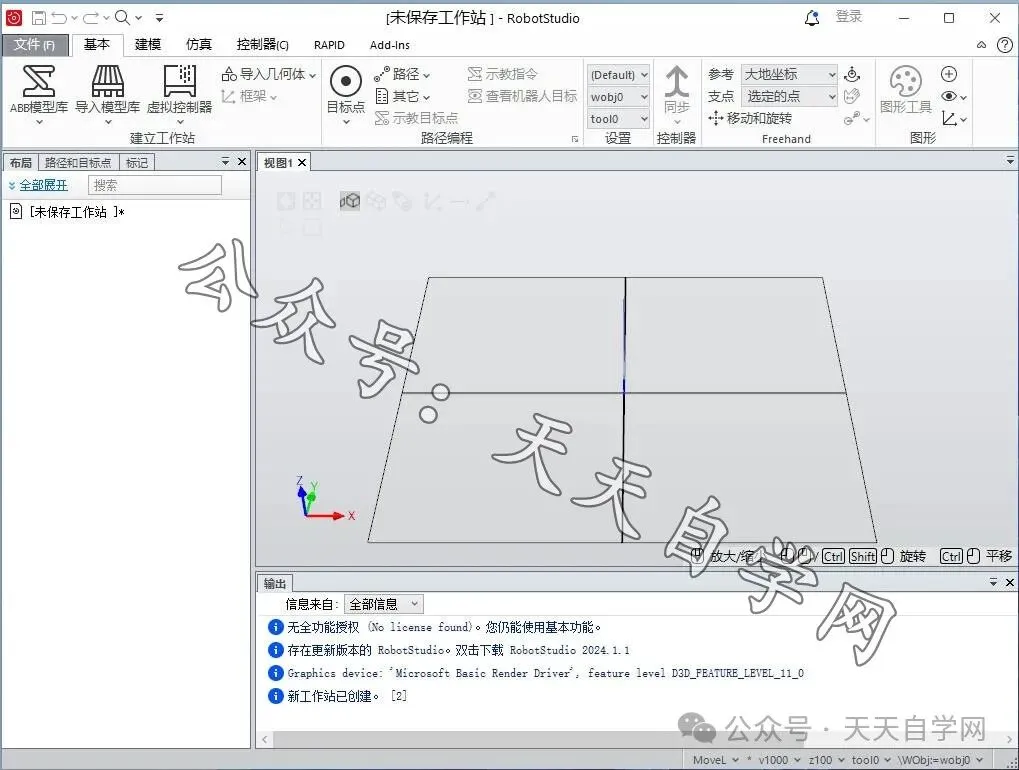Screen dimensions: 1019x770
Task: Click the save icon in quick access toolbar
Action: 39,18
